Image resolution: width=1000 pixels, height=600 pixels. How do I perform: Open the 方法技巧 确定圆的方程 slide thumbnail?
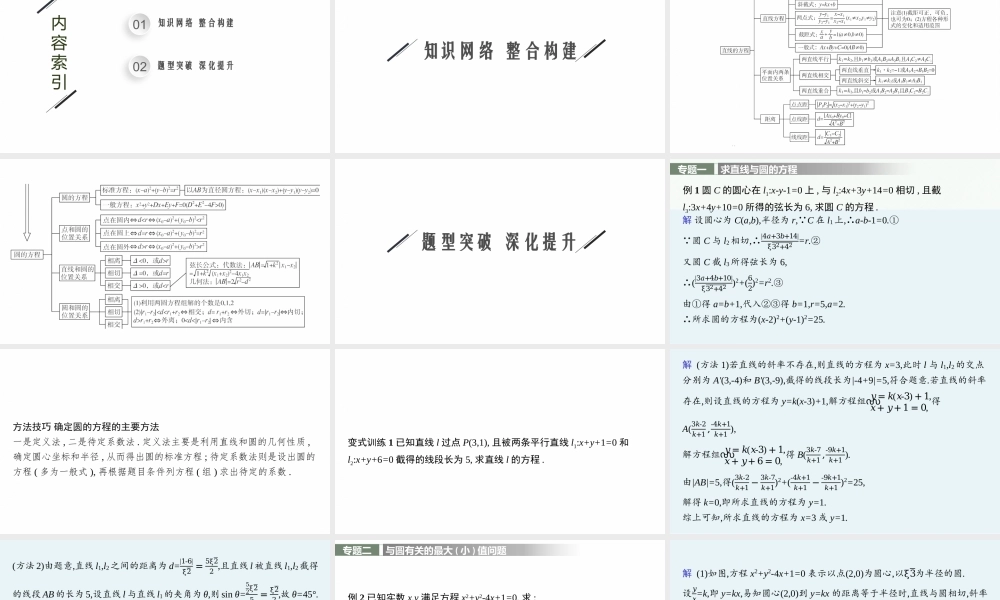coord(165,441)
